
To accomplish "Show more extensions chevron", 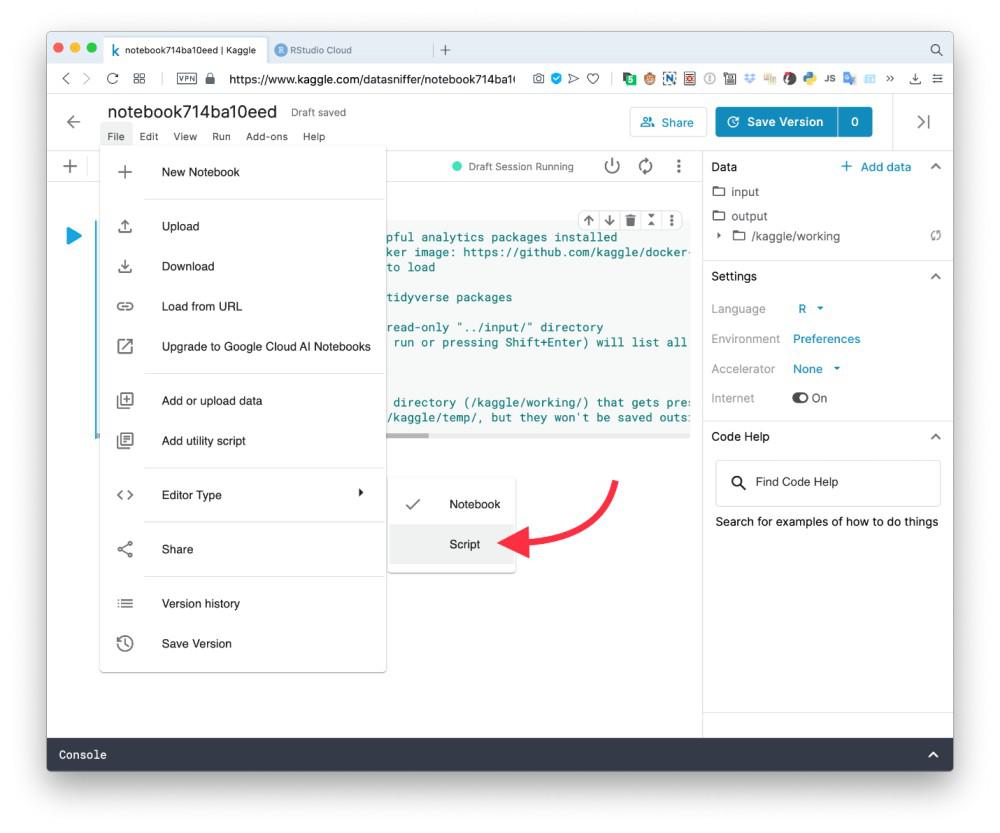I will (890, 78).
